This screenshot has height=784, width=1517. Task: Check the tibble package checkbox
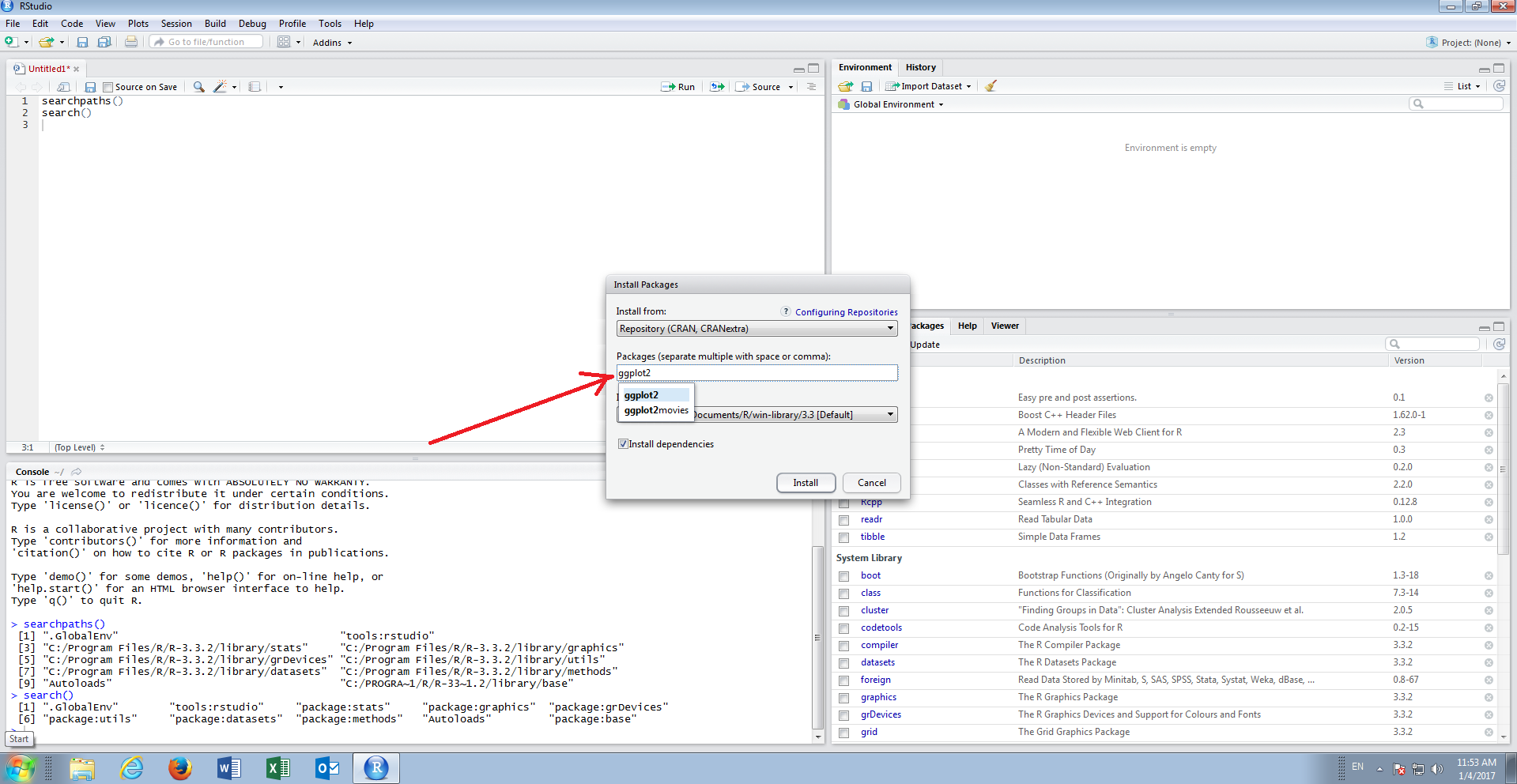(x=844, y=537)
